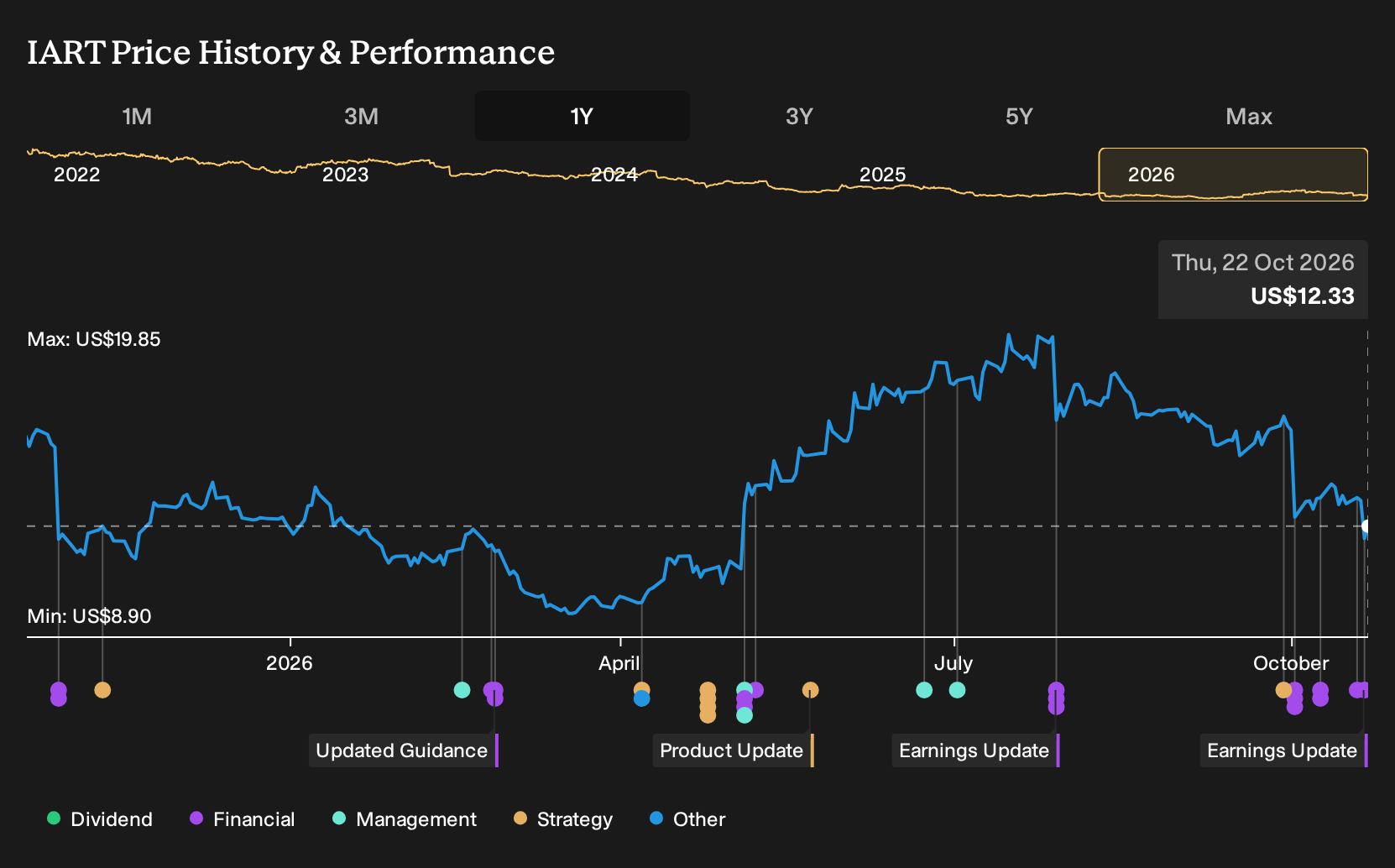Select Strategy marker connected to Product Update label
The height and width of the screenshot is (868, 1395).
[x=810, y=690]
